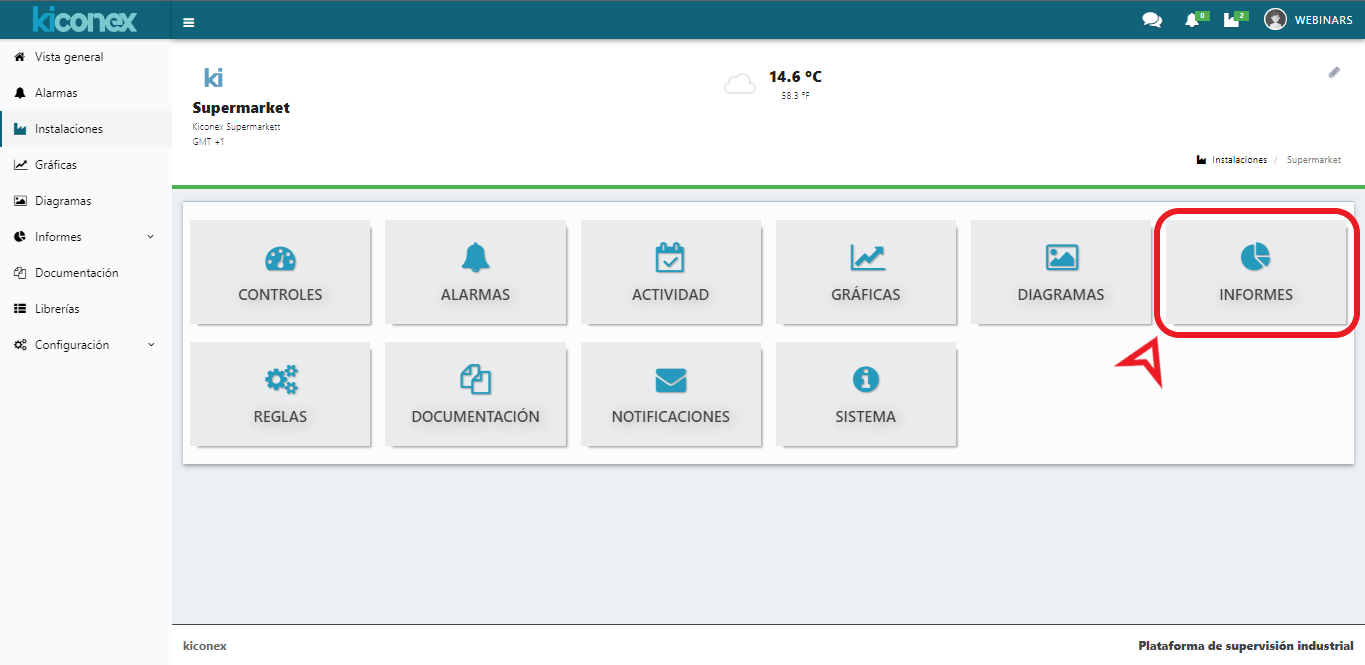The width and height of the screenshot is (1365, 665).
Task: Open installations icon in top bar
Action: (1232, 20)
